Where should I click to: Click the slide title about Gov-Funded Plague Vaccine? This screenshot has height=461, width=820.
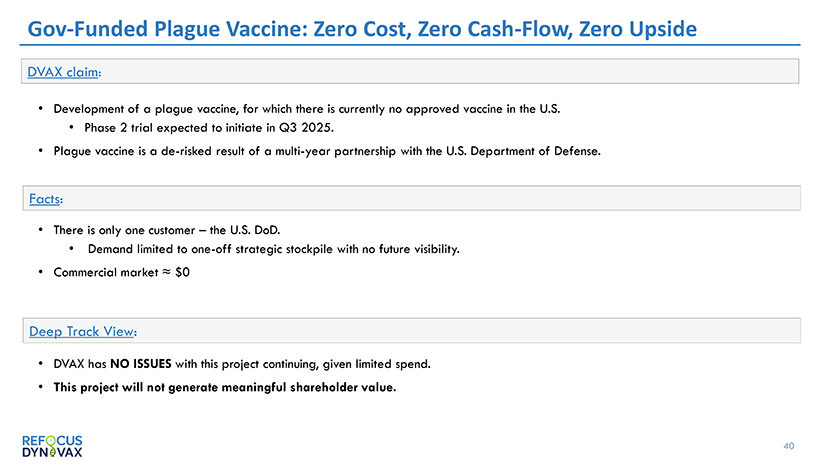361,27
